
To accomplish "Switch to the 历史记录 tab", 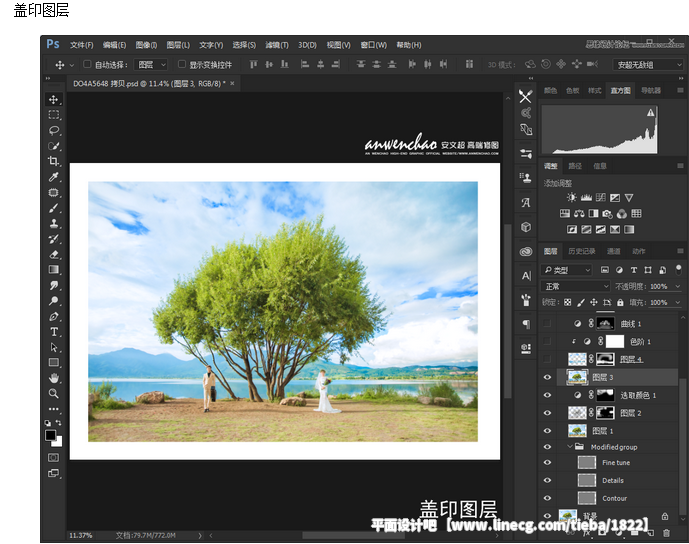I will click(x=581, y=251).
